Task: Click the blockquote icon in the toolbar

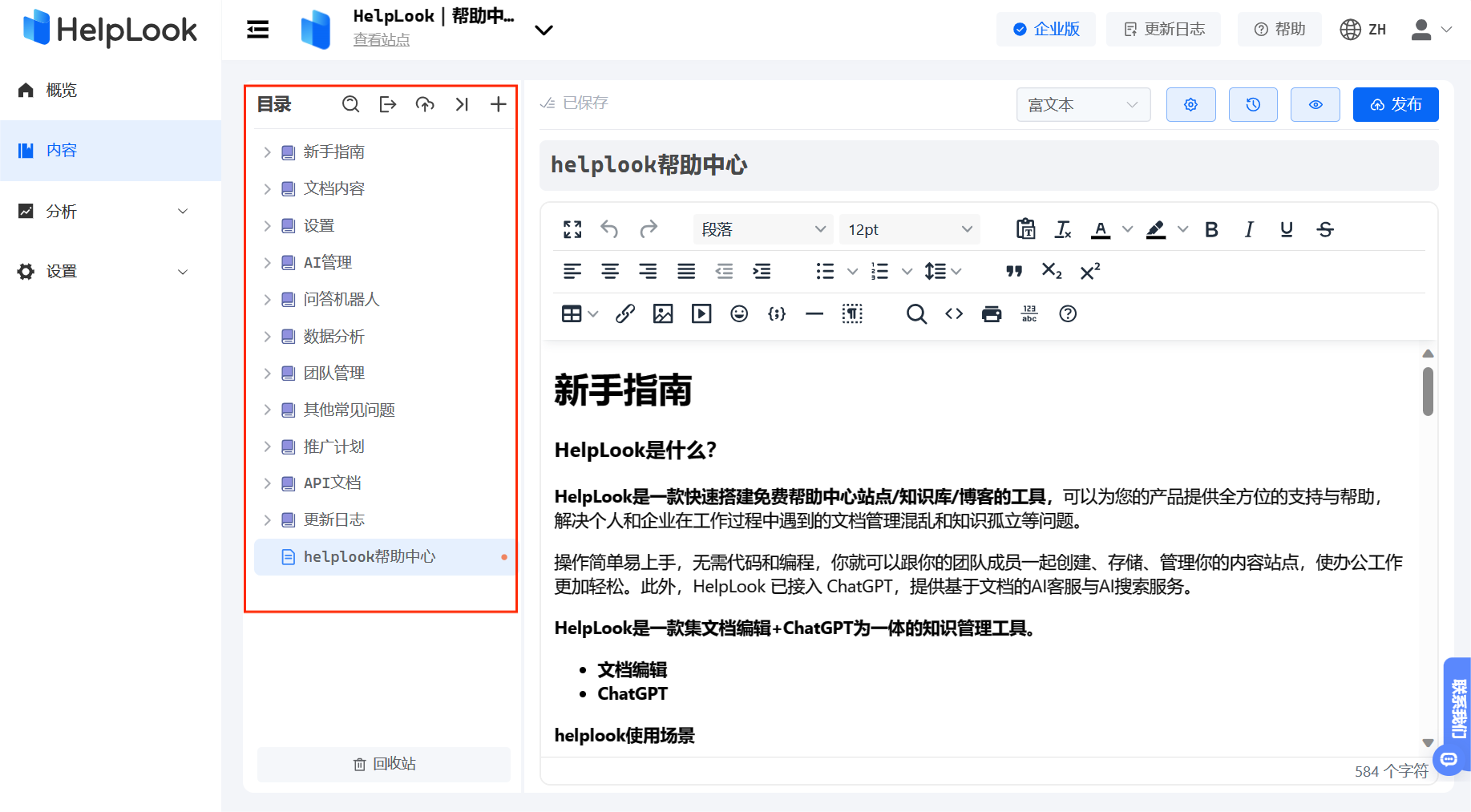Action: (1014, 271)
